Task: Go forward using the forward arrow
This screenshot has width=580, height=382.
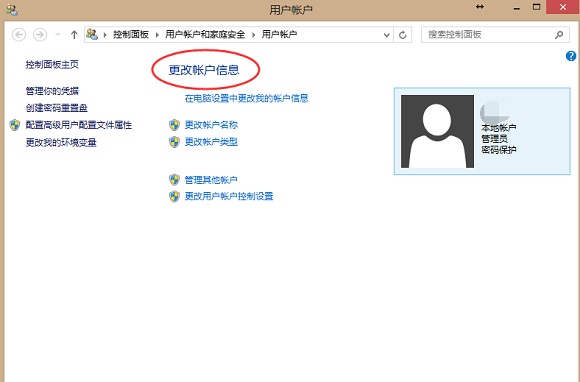Action: [x=40, y=35]
